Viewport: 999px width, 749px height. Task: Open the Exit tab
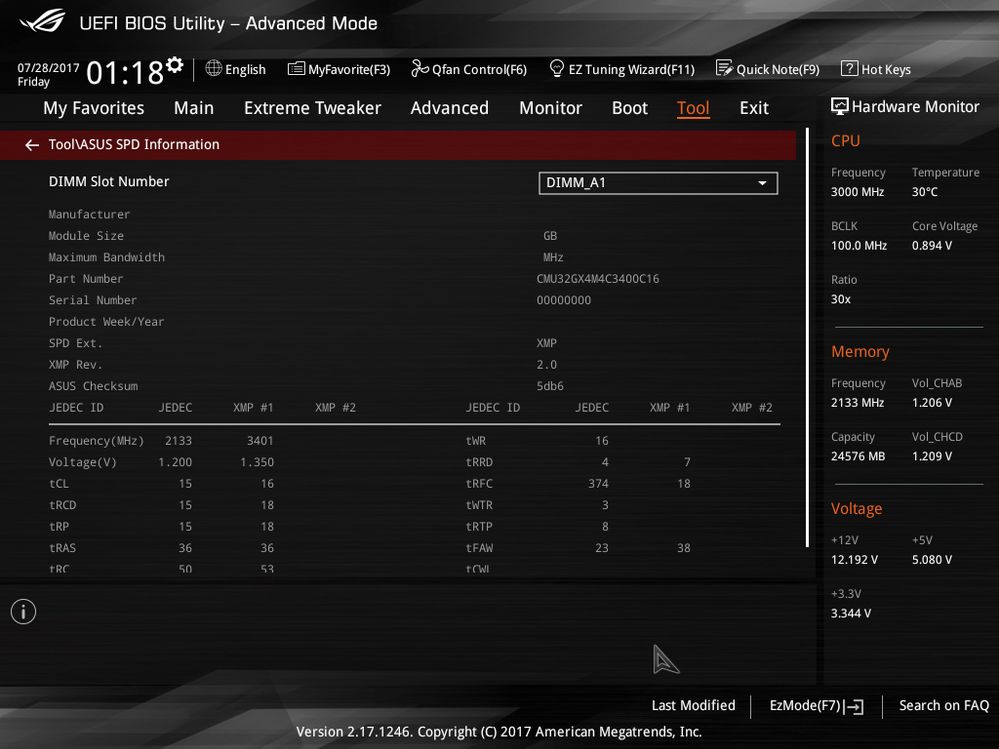click(x=754, y=108)
